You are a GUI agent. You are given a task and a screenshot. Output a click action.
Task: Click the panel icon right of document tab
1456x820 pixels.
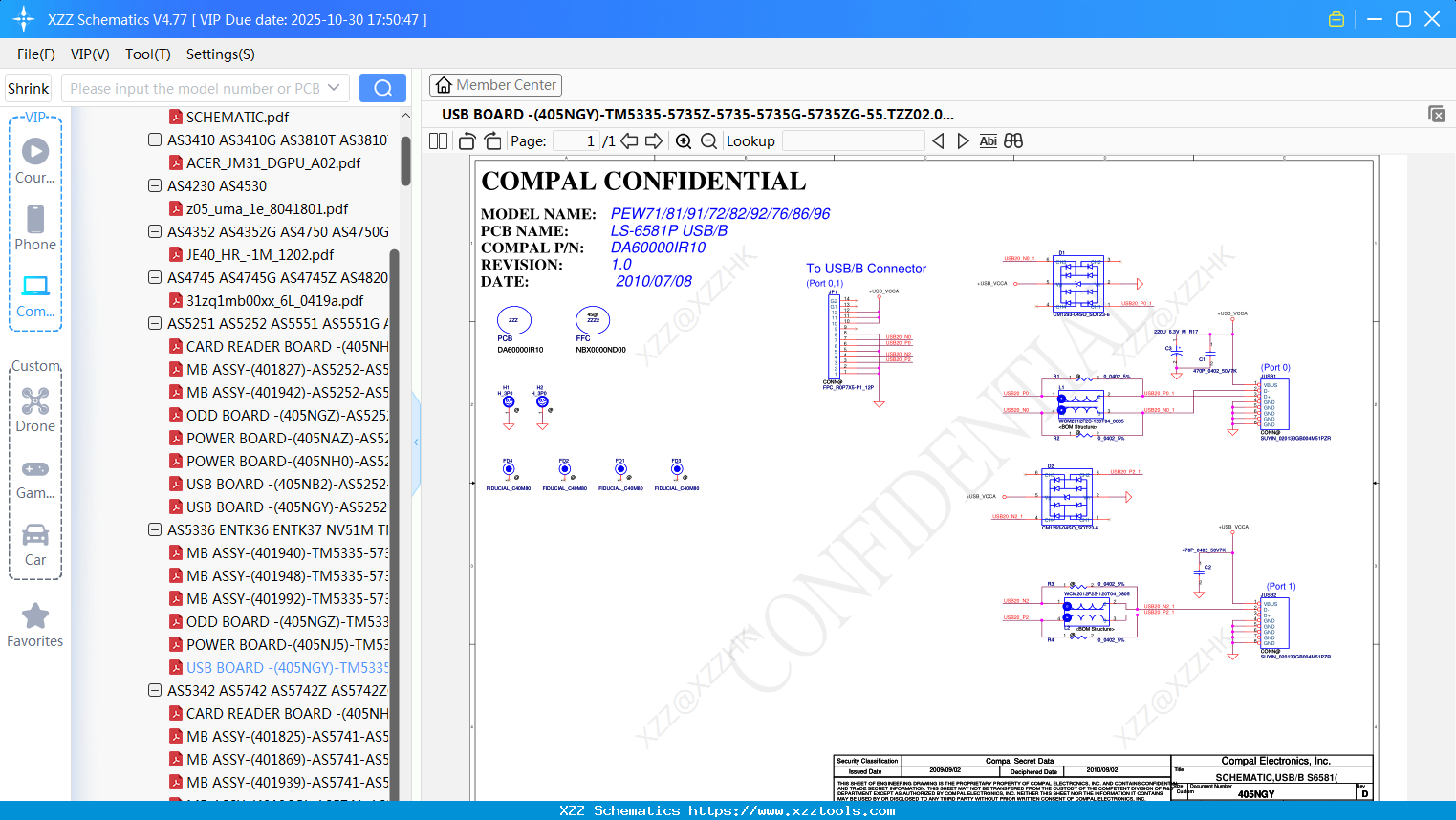pyautogui.click(x=1437, y=114)
